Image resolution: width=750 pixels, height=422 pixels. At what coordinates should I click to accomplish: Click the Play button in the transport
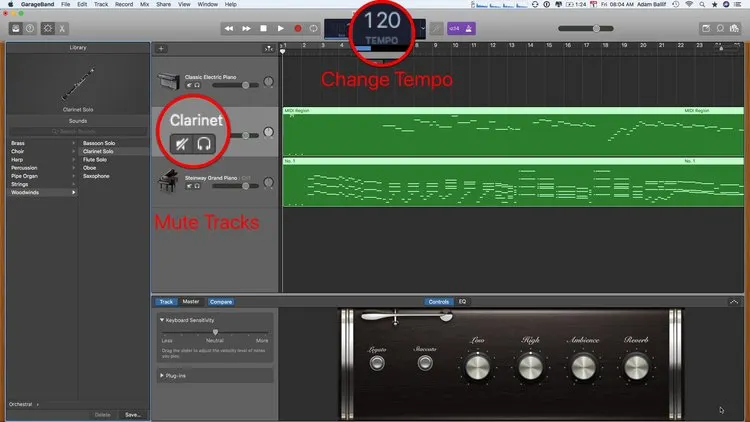280,28
